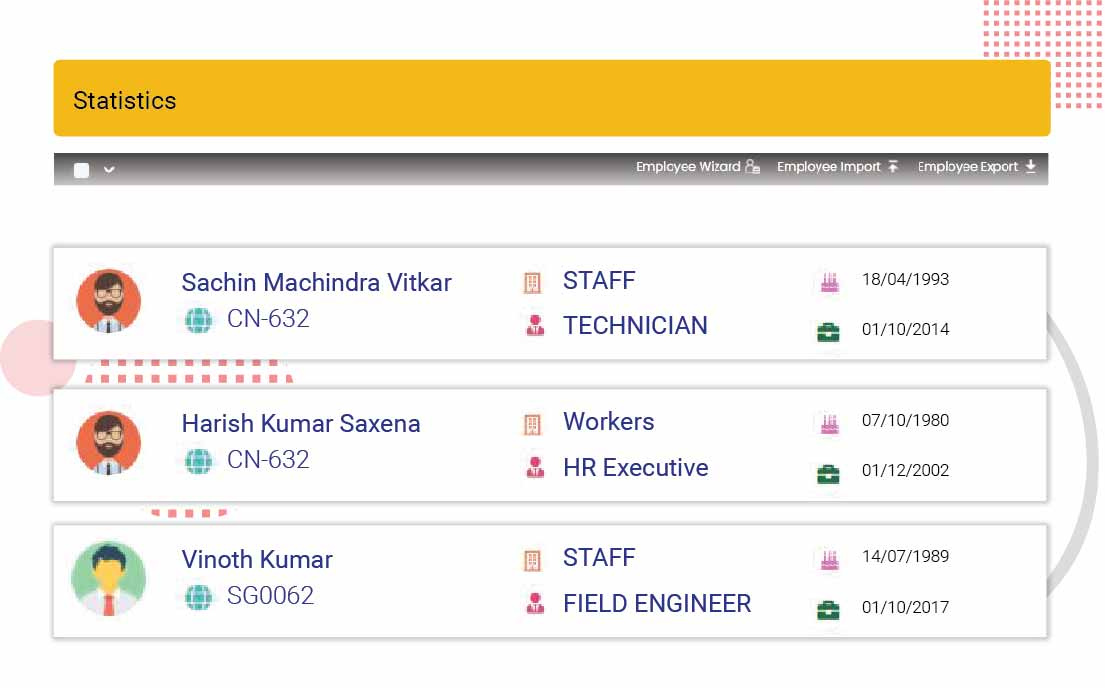
Task: Click the Employee Wizard icon
Action: [753, 167]
